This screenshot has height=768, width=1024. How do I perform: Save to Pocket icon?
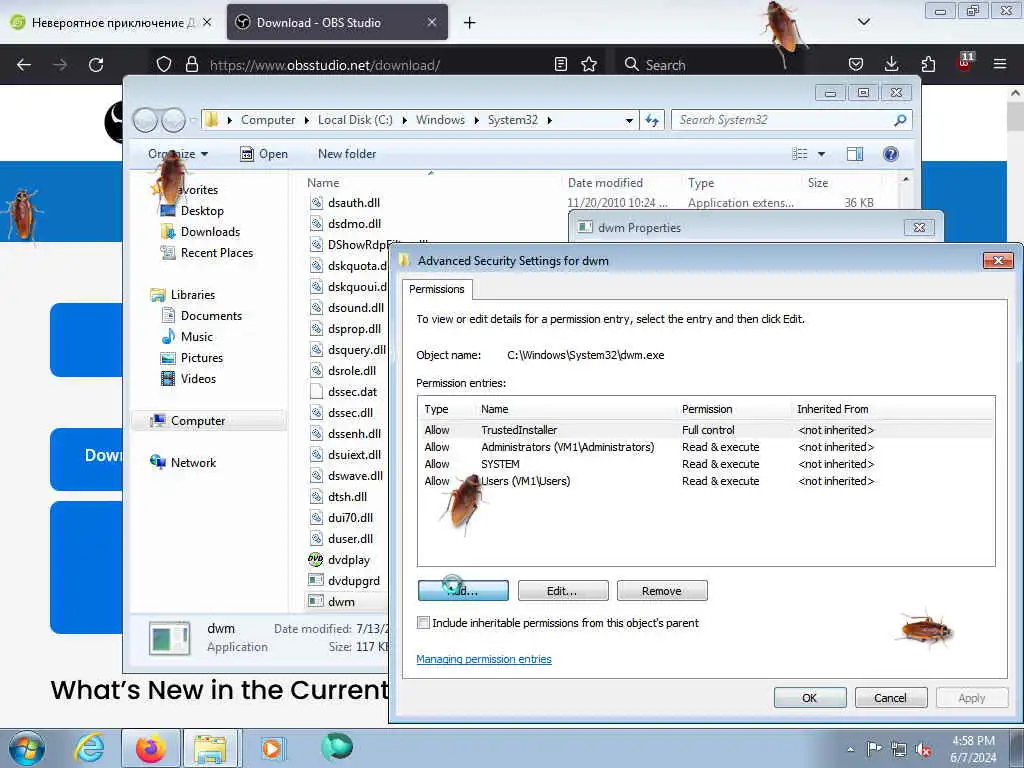click(x=856, y=64)
